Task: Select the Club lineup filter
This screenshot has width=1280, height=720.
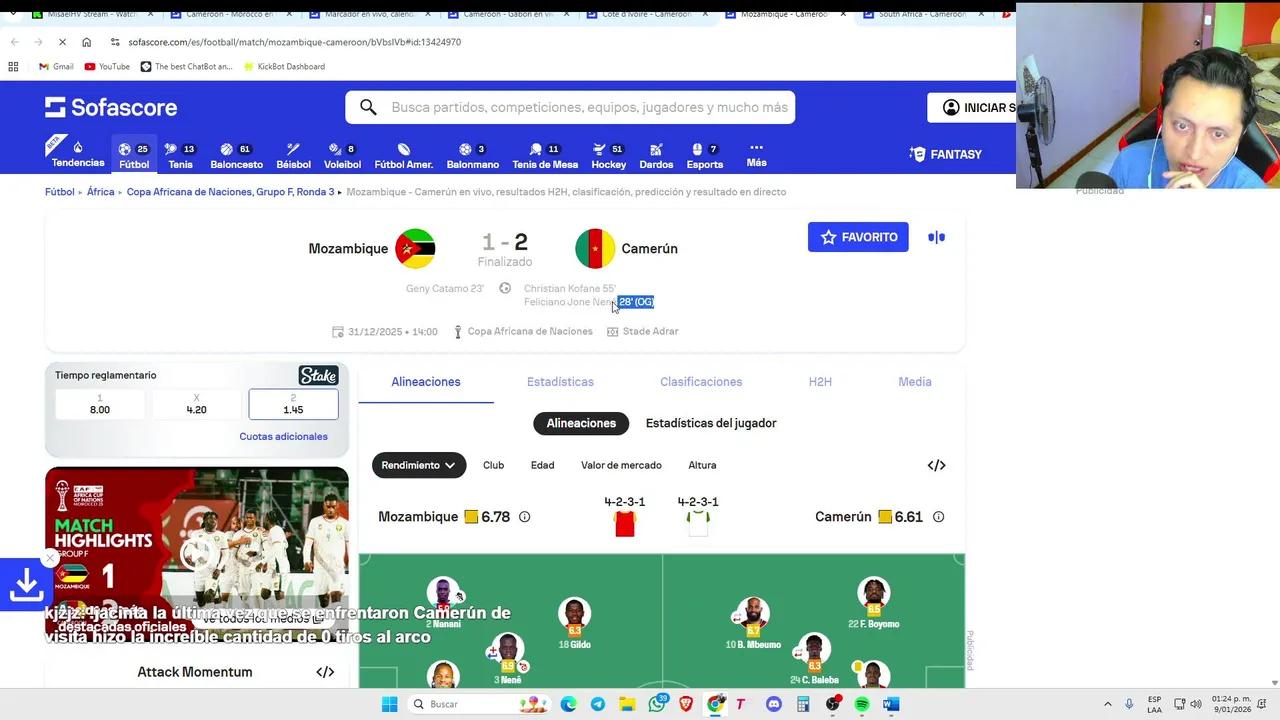Action: point(493,465)
